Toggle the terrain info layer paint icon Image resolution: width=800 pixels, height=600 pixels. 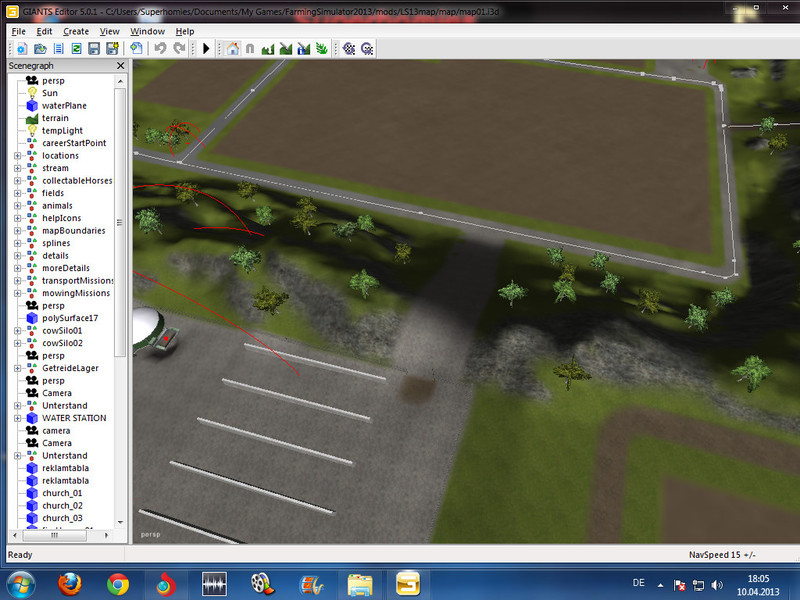(304, 48)
